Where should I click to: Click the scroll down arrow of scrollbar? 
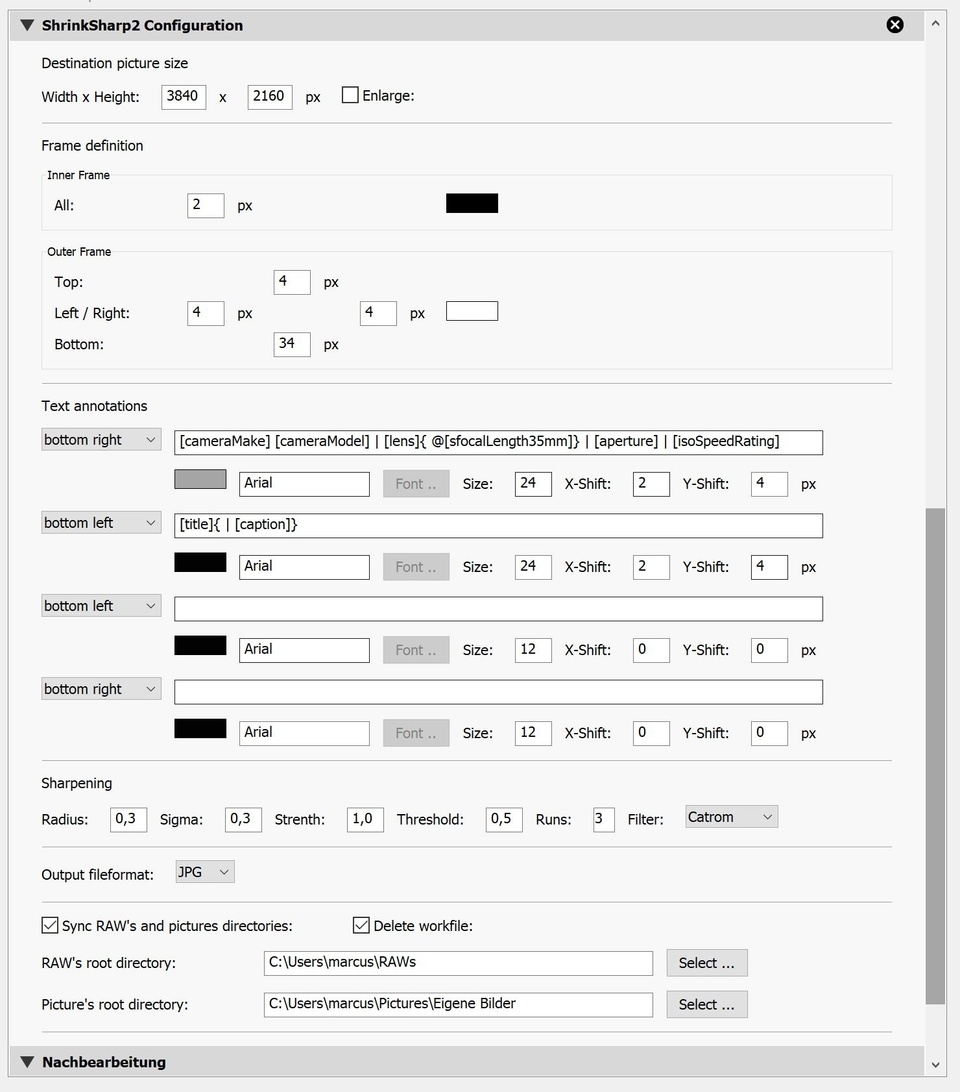[936, 1065]
